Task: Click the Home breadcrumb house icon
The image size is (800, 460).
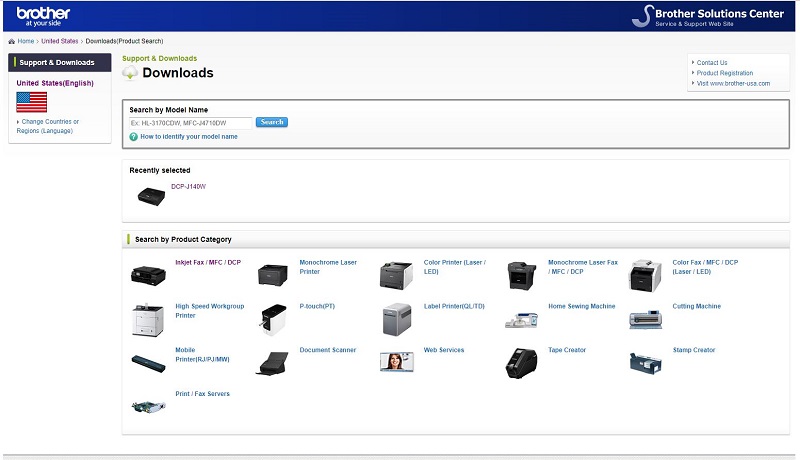Action: click(11, 41)
